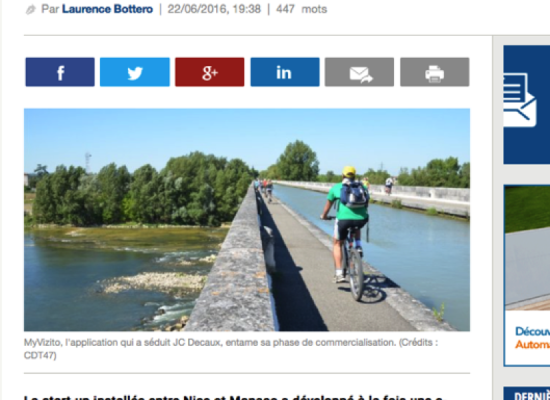Screen dimensions: 550x400
Task: Open the newsletter envelope icon in sidebar
Action: tap(520, 100)
